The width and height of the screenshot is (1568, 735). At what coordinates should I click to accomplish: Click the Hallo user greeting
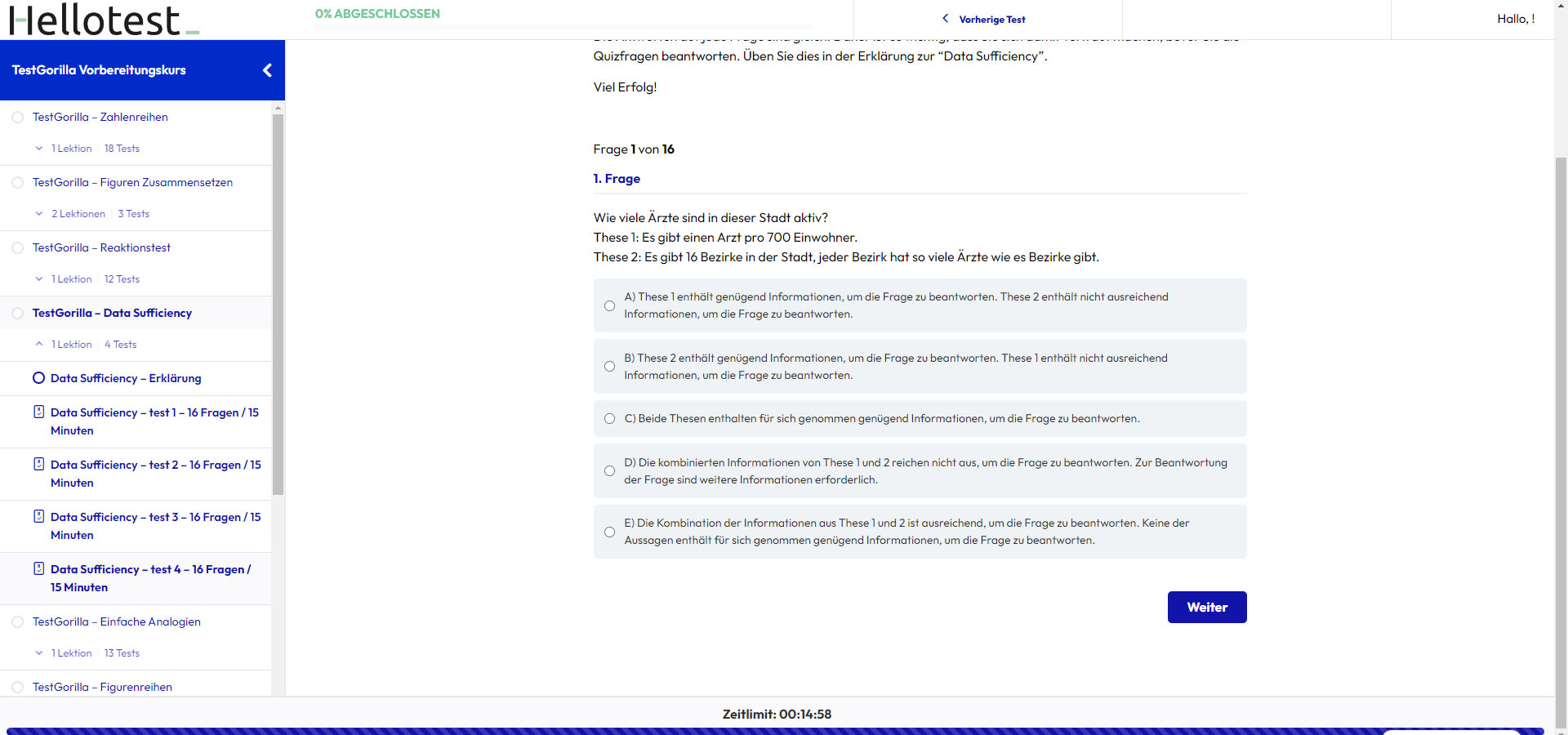pyautogui.click(x=1516, y=19)
